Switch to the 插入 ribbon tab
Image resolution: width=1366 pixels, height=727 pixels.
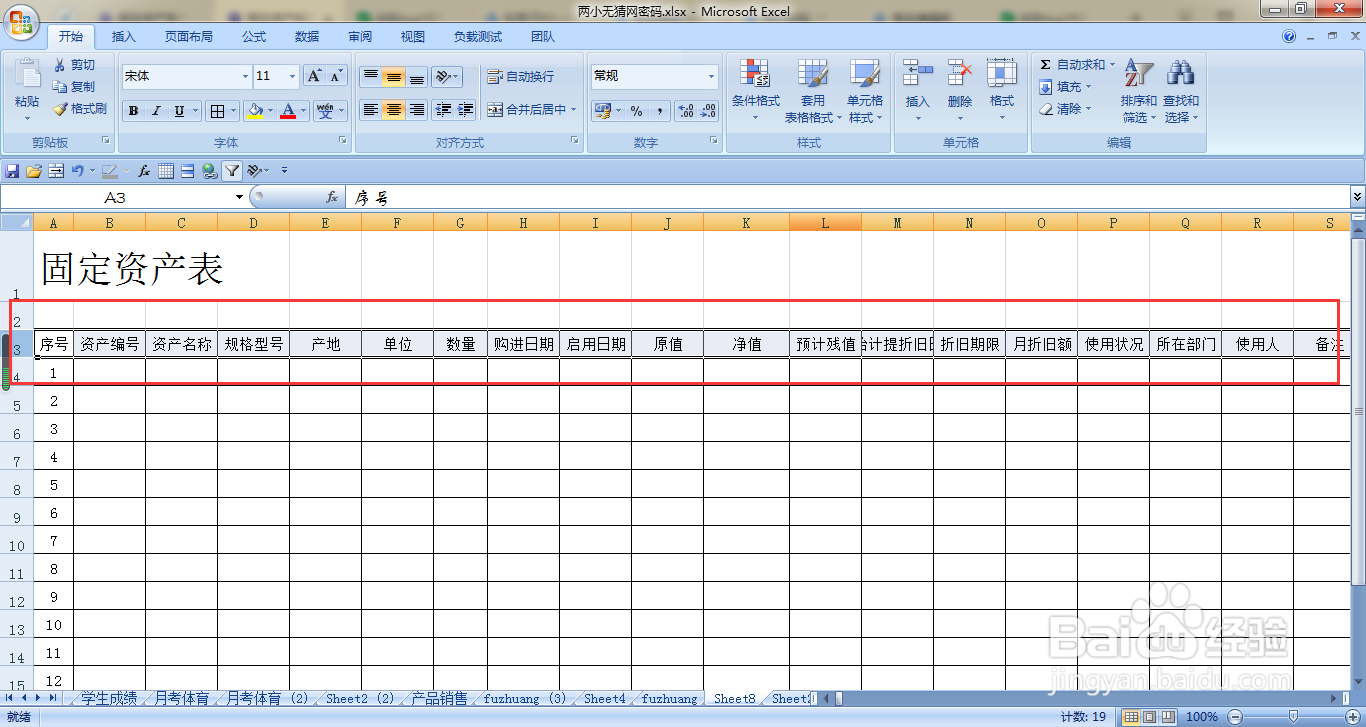(124, 37)
